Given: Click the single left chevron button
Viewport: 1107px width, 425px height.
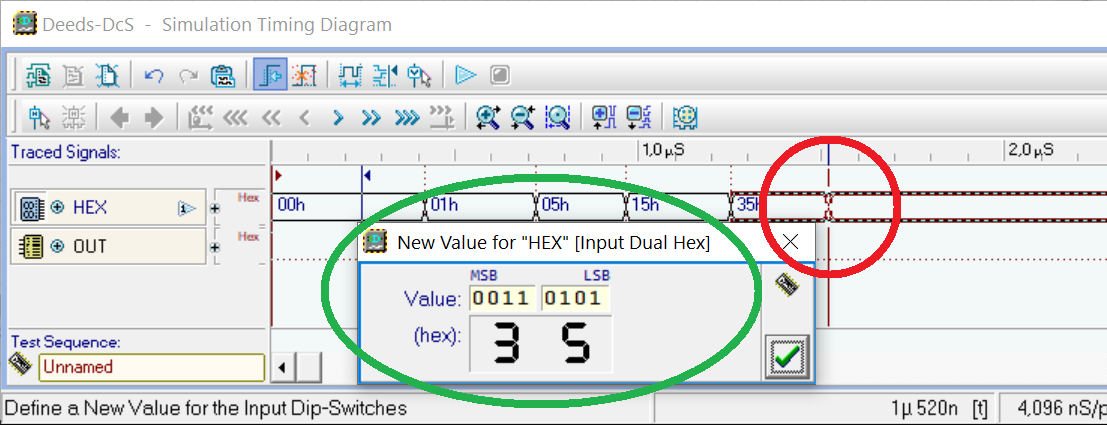Looking at the screenshot, I should point(305,117).
